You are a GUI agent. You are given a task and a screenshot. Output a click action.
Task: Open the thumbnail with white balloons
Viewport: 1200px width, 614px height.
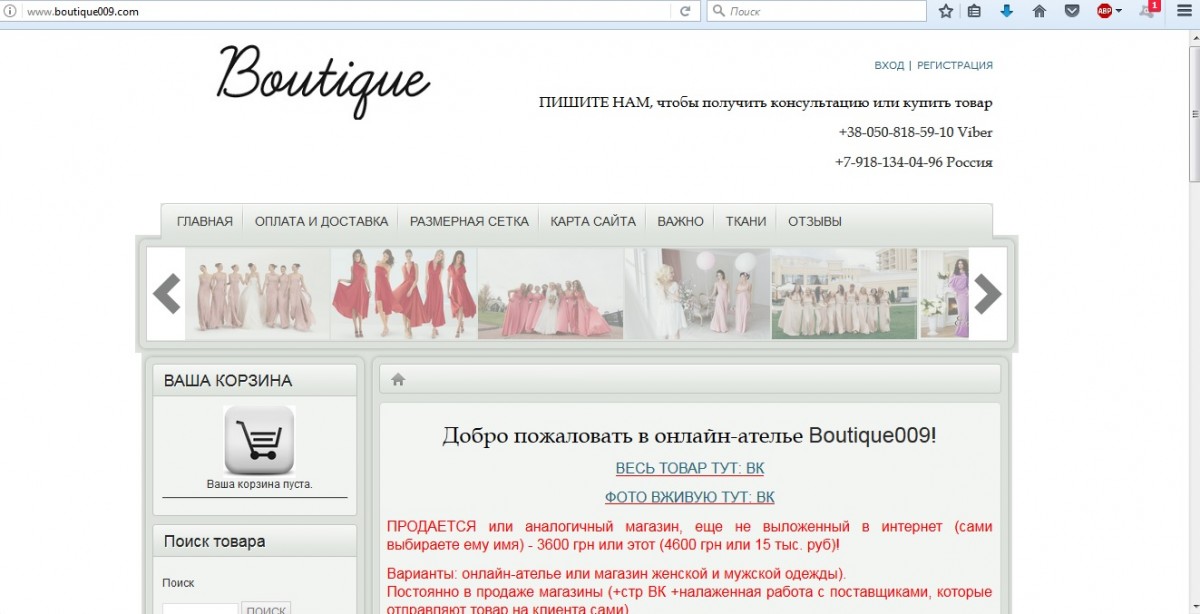pos(698,294)
